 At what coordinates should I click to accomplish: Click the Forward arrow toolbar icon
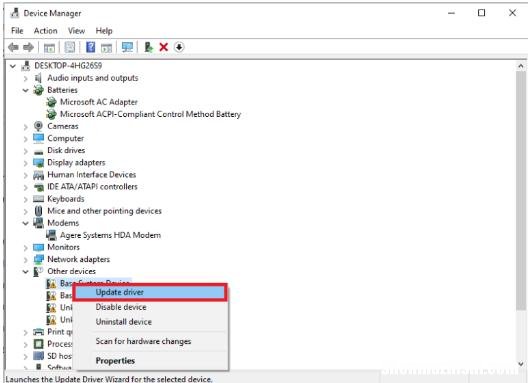pos(28,47)
